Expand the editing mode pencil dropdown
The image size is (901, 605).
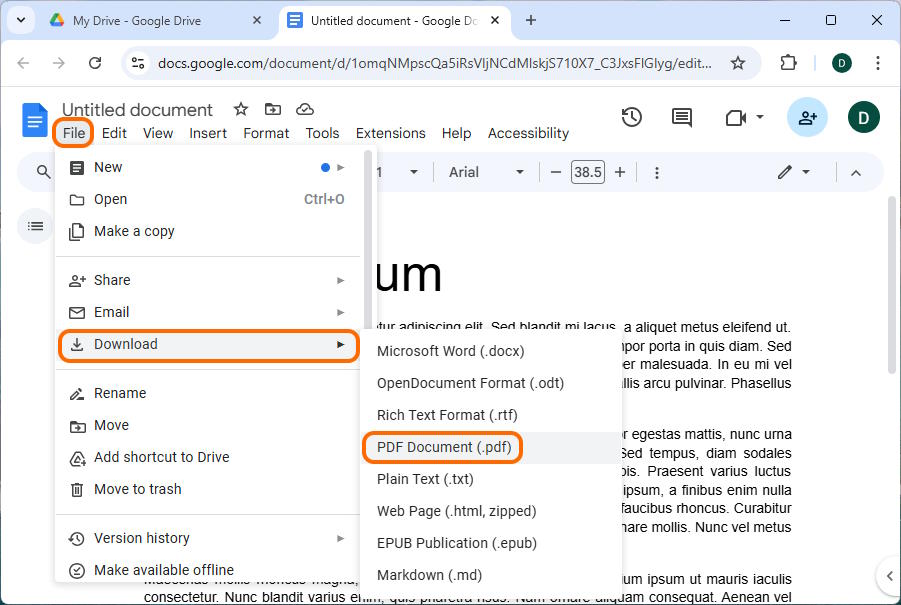click(x=794, y=172)
